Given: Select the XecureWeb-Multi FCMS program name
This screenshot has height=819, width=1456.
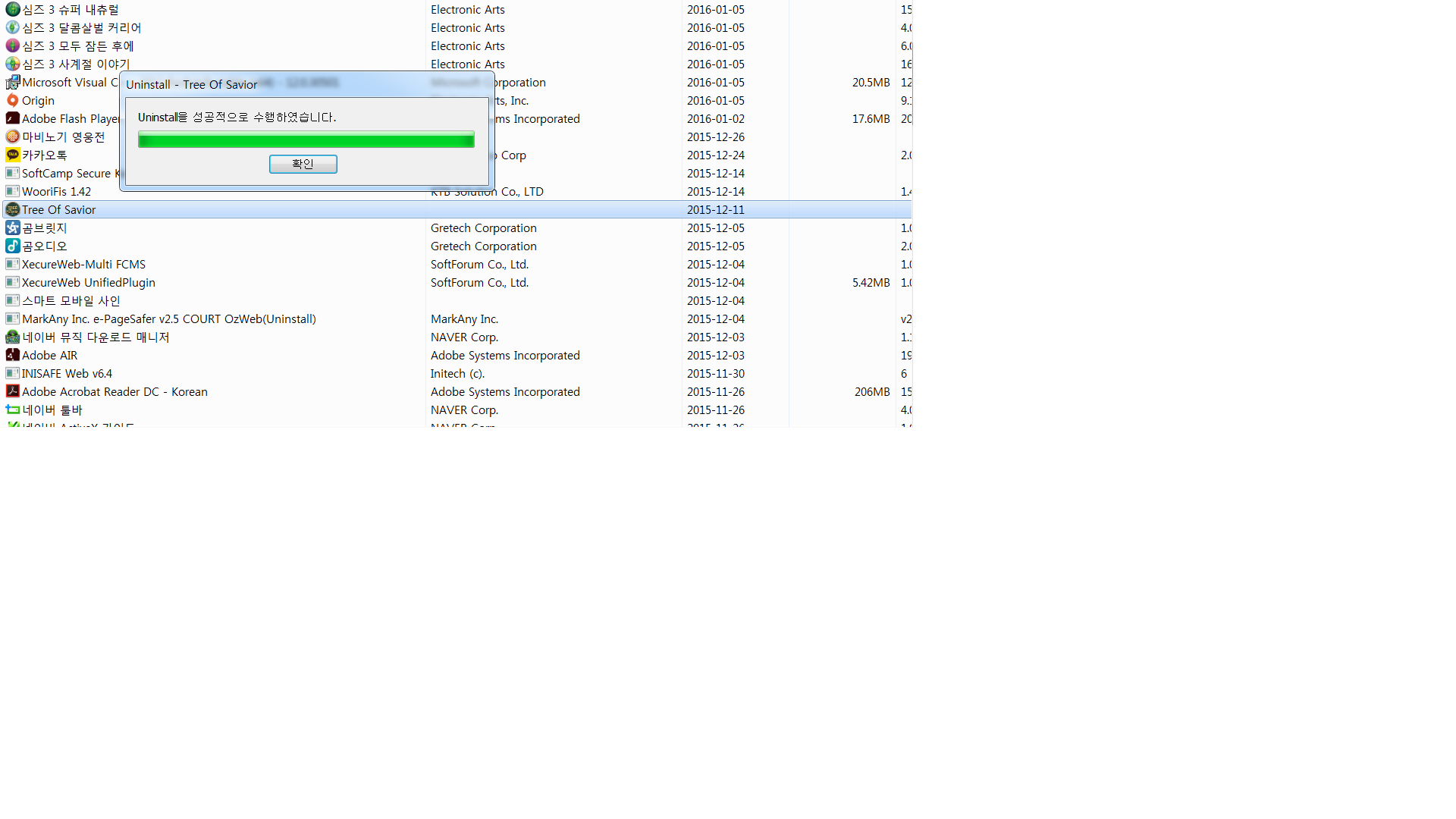Looking at the screenshot, I should [83, 265].
